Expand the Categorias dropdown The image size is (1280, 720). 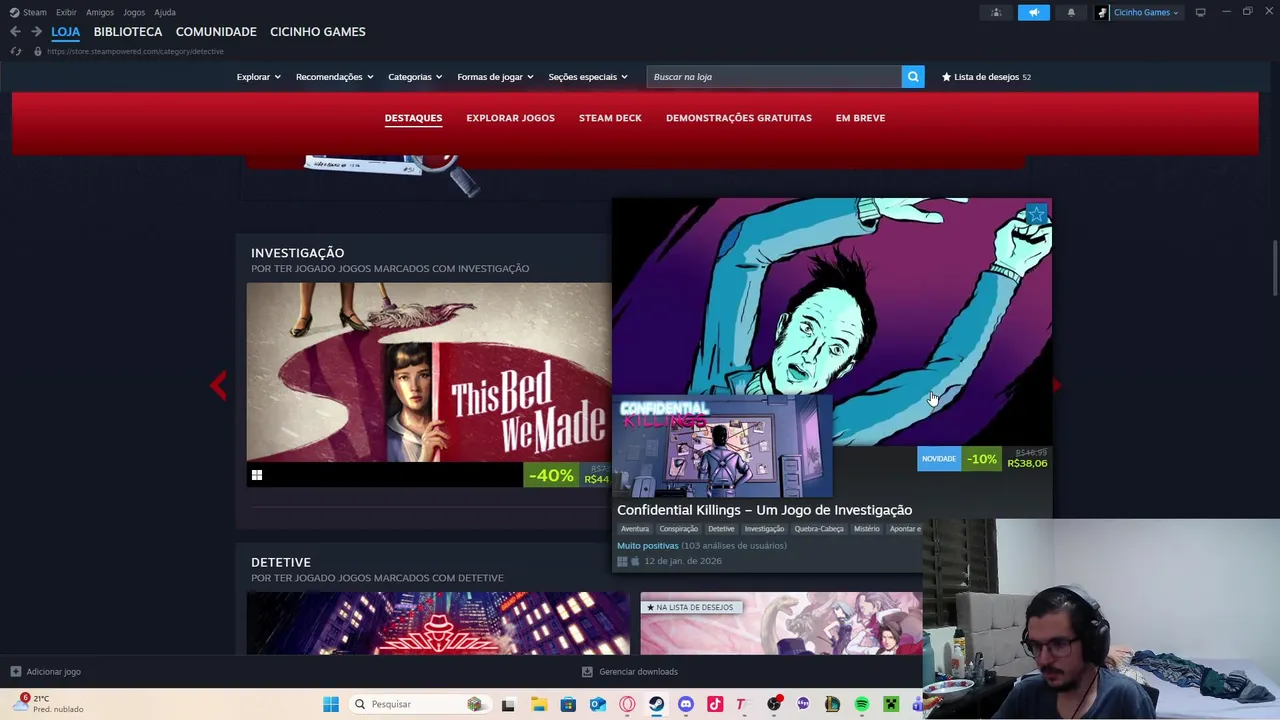tap(415, 77)
